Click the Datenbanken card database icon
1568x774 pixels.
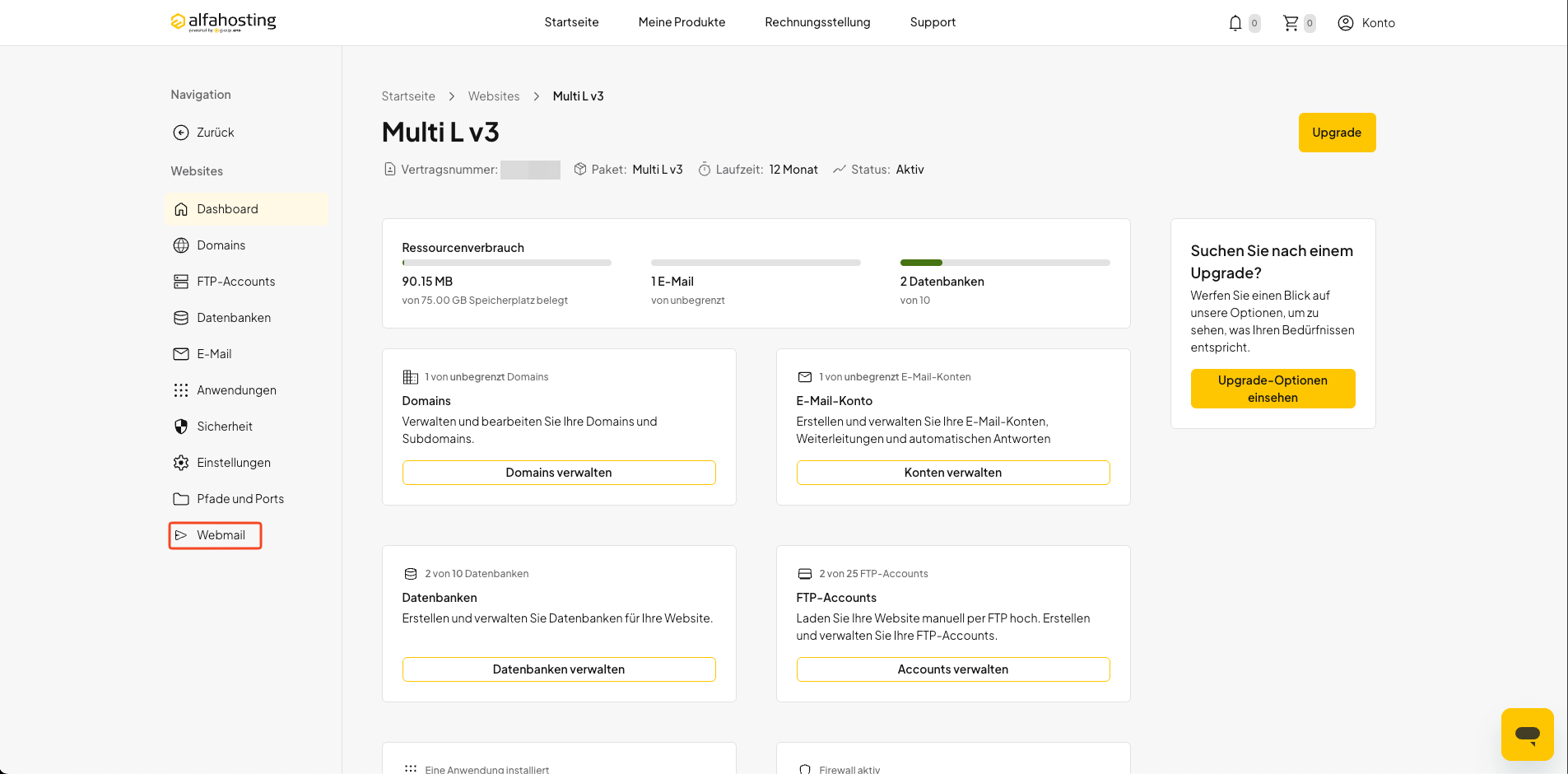(411, 574)
